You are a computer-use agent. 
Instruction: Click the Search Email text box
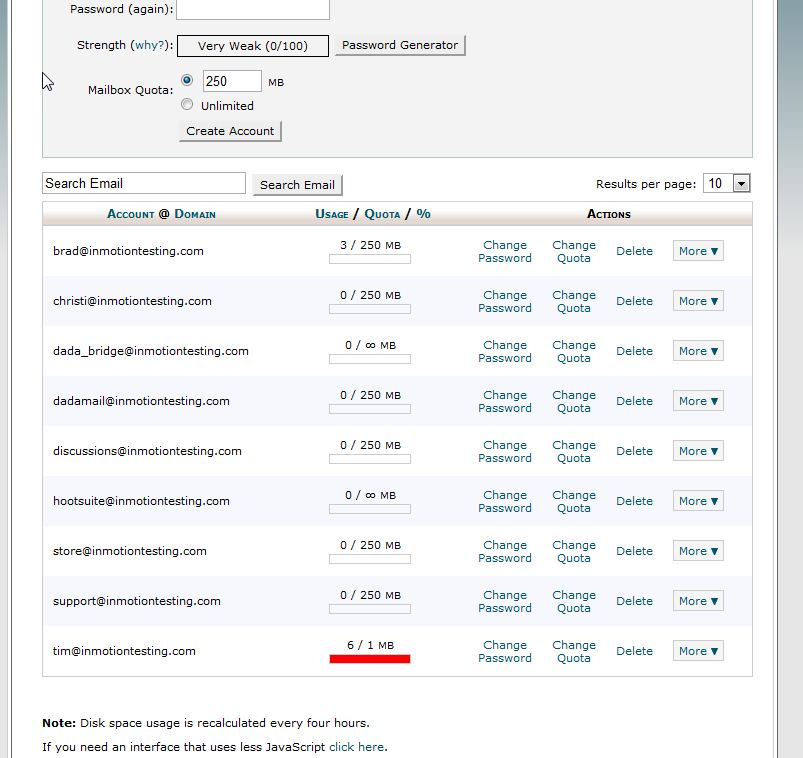point(144,183)
